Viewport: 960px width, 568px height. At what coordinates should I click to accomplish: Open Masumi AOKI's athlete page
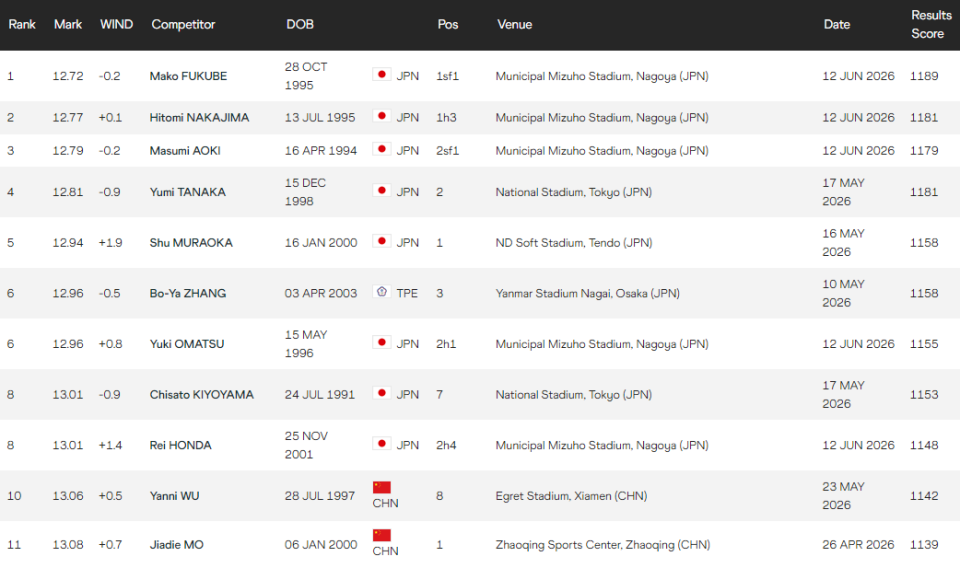click(185, 151)
